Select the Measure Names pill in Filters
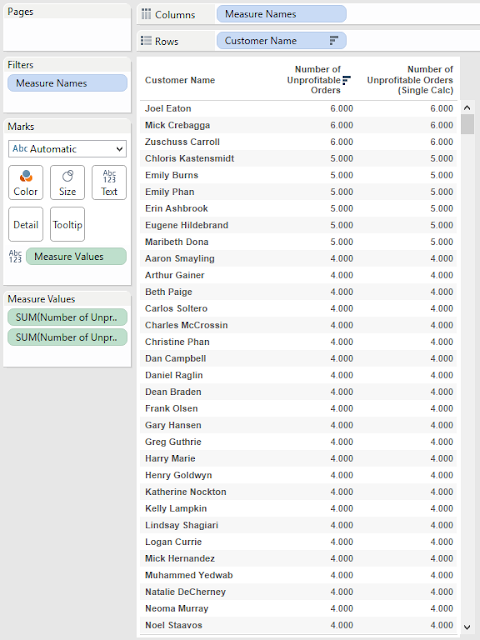The image size is (480, 640). (x=67, y=83)
